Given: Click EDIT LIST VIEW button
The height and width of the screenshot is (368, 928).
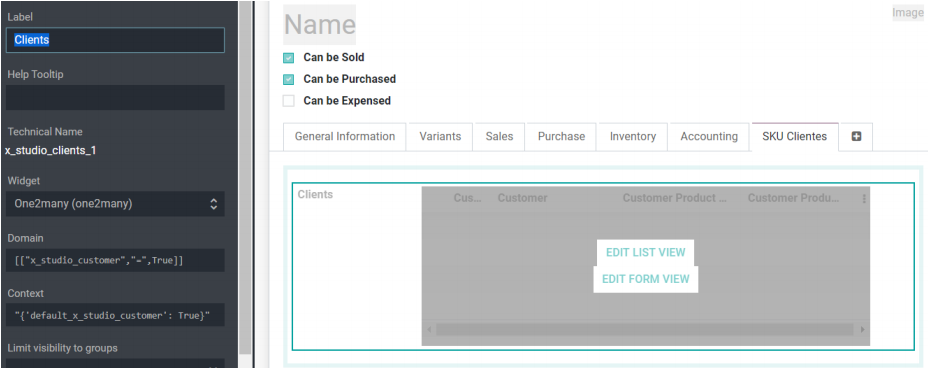Looking at the screenshot, I should pos(645,253).
